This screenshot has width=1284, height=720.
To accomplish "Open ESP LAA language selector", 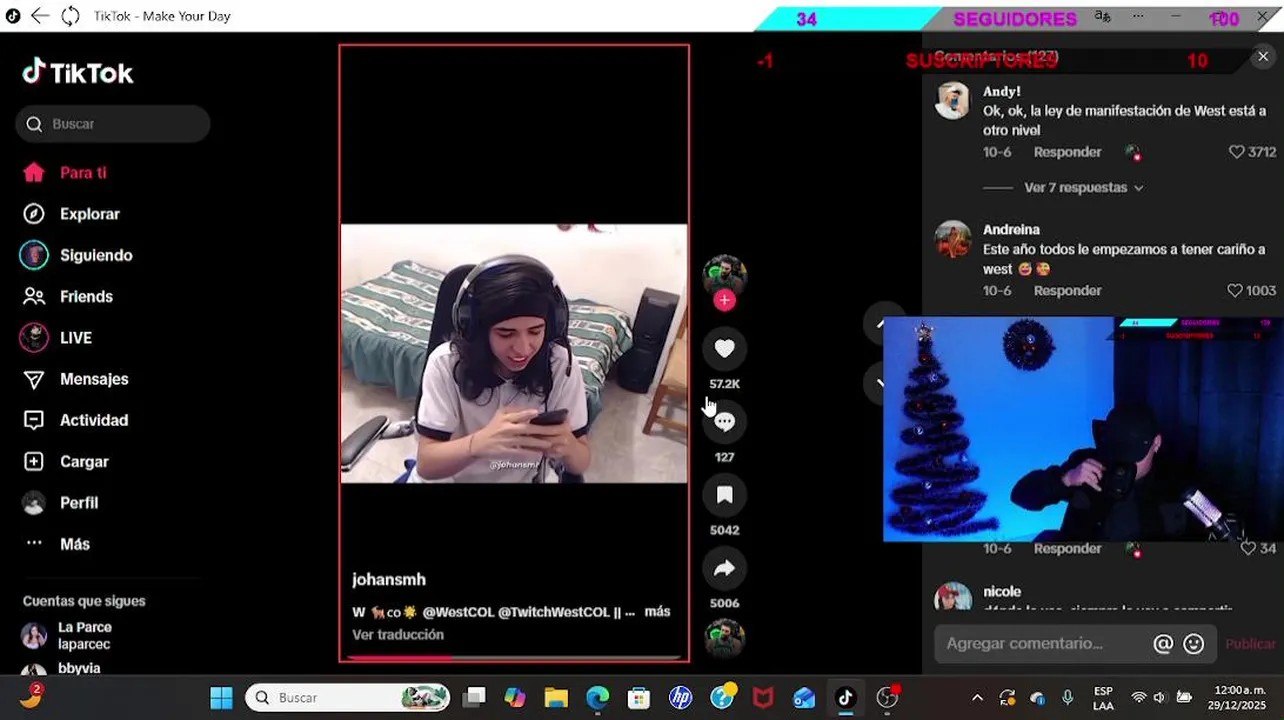I will coord(1103,698).
